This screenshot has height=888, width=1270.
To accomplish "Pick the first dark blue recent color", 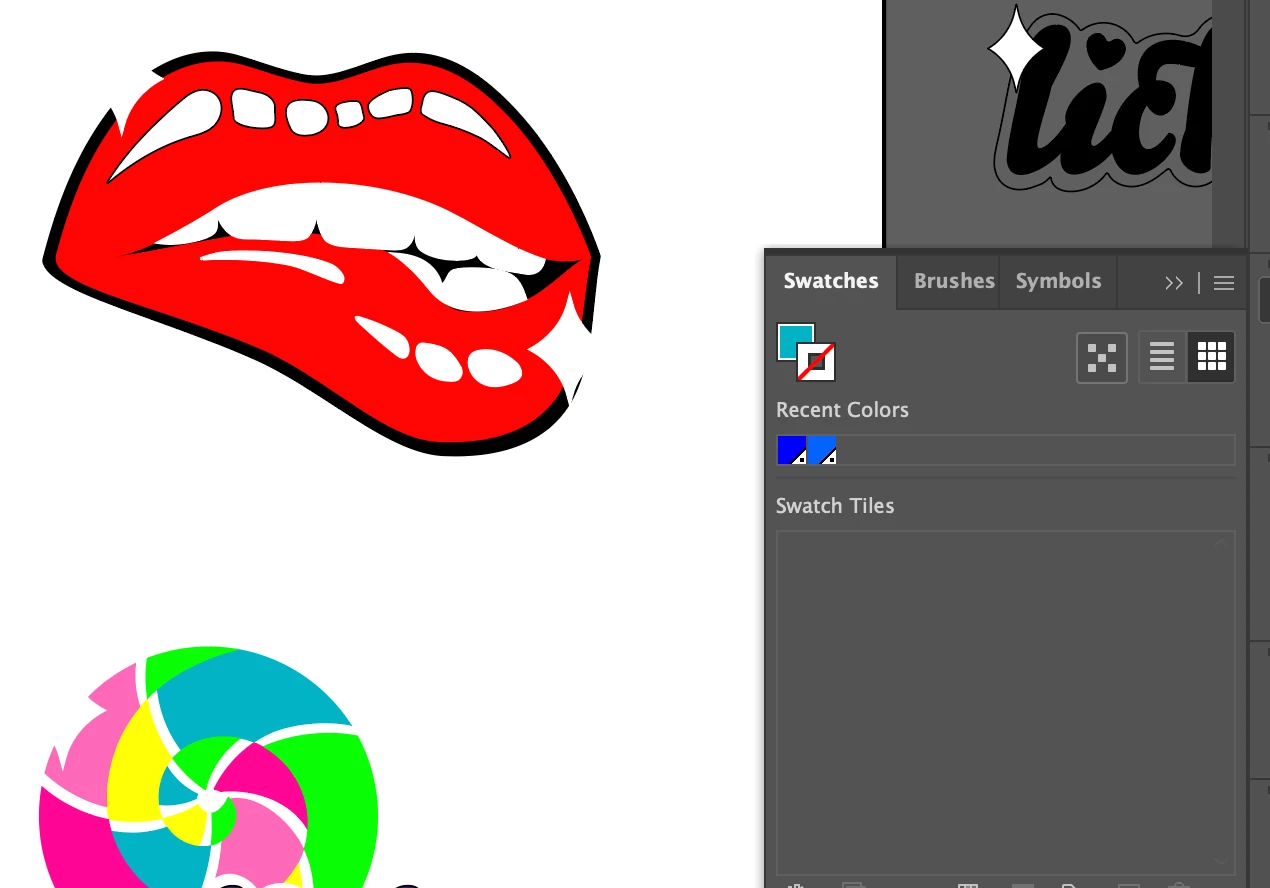I will click(x=792, y=450).
